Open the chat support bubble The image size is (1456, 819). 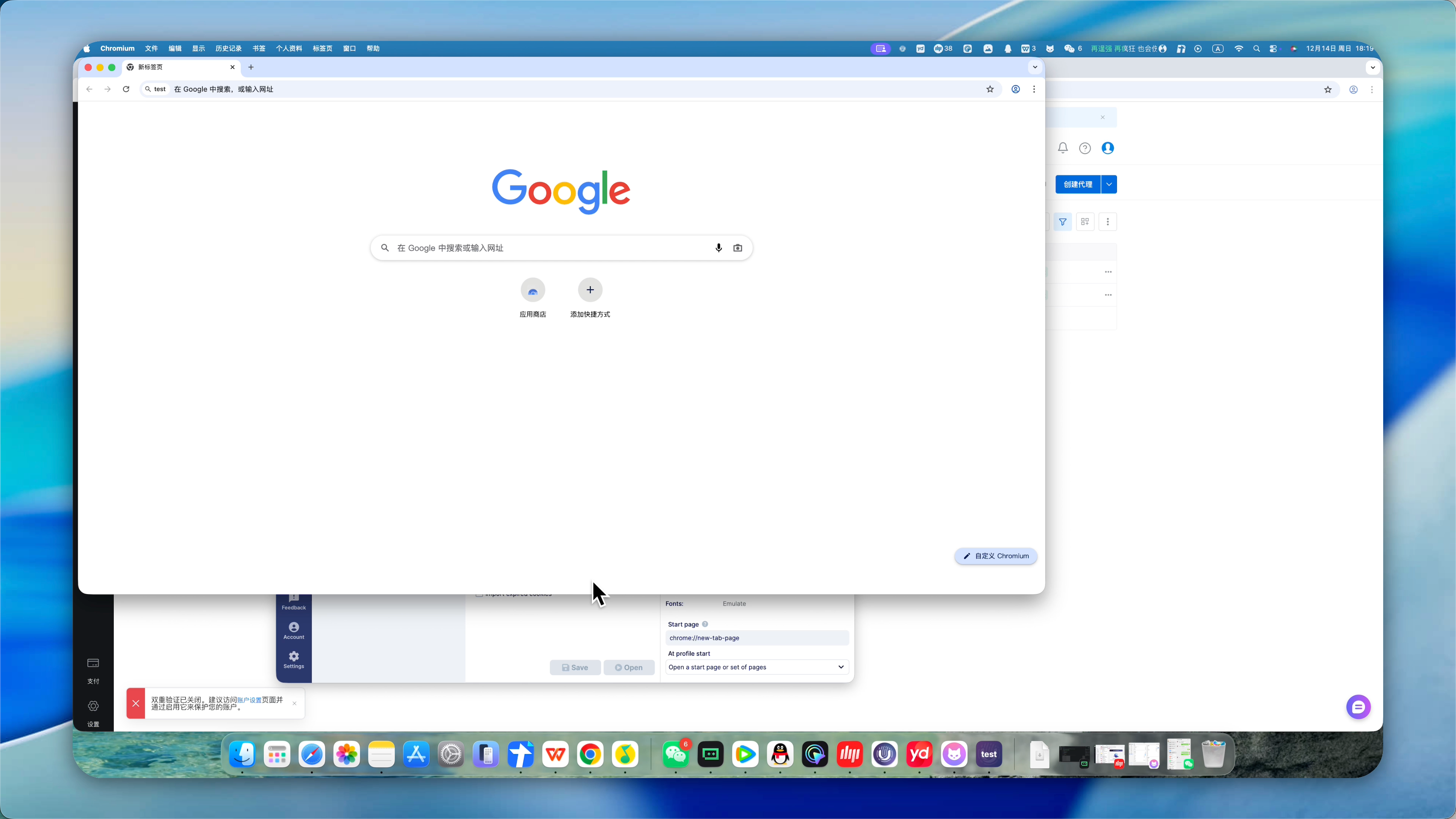tap(1358, 706)
